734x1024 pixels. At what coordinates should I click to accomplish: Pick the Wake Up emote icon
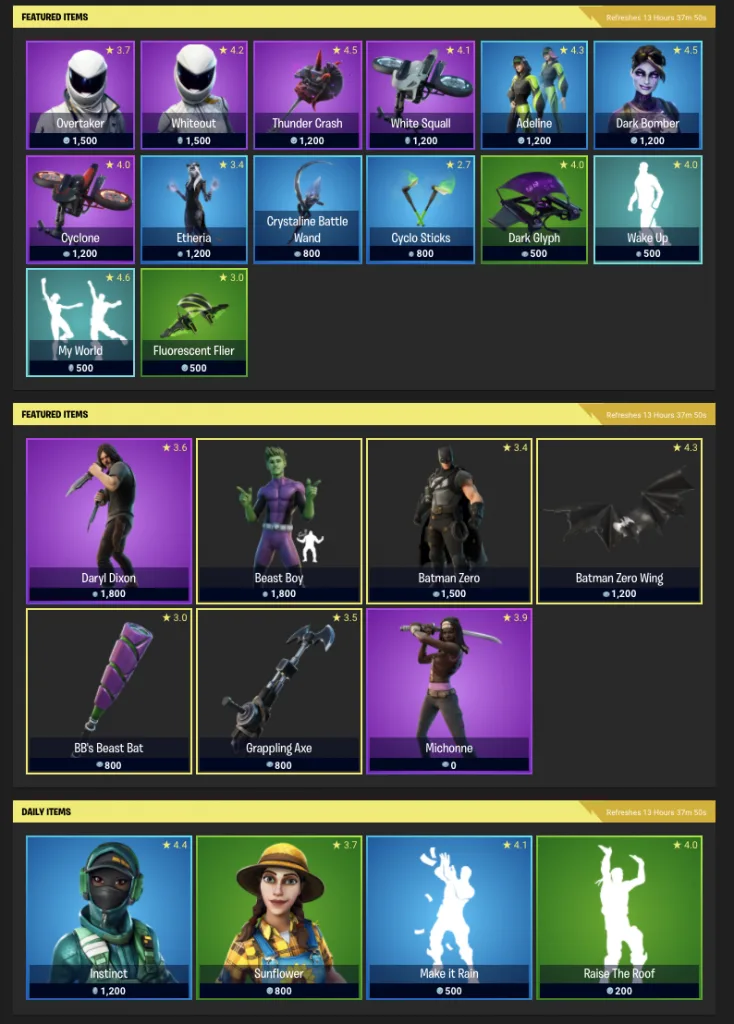648,210
